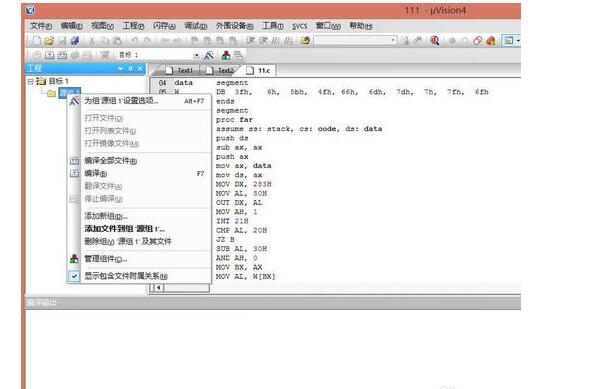This screenshot has width=613, height=389.
Task: Click the editor horizontal scrollbar left arrow
Action: click(159, 288)
